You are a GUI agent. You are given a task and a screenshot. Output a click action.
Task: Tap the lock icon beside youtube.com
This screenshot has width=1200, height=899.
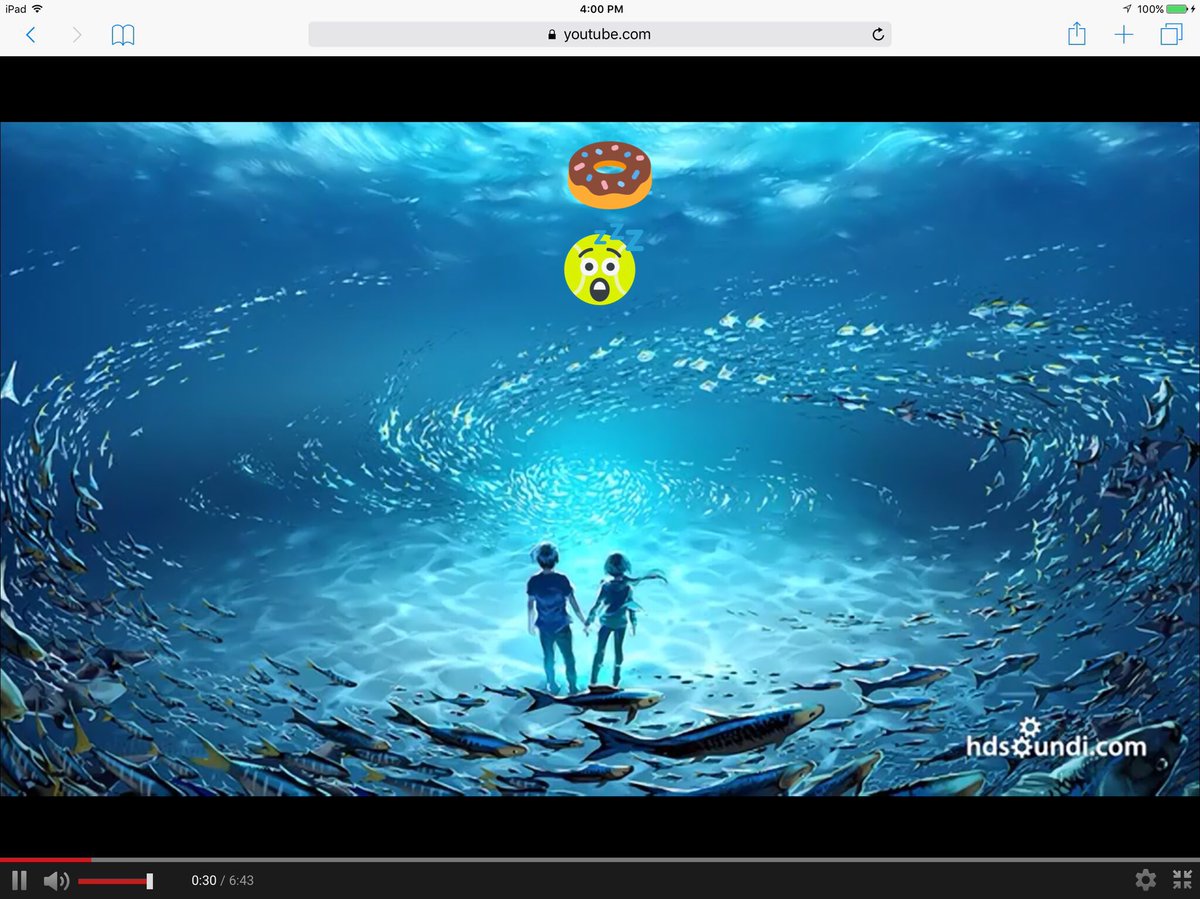click(x=551, y=34)
